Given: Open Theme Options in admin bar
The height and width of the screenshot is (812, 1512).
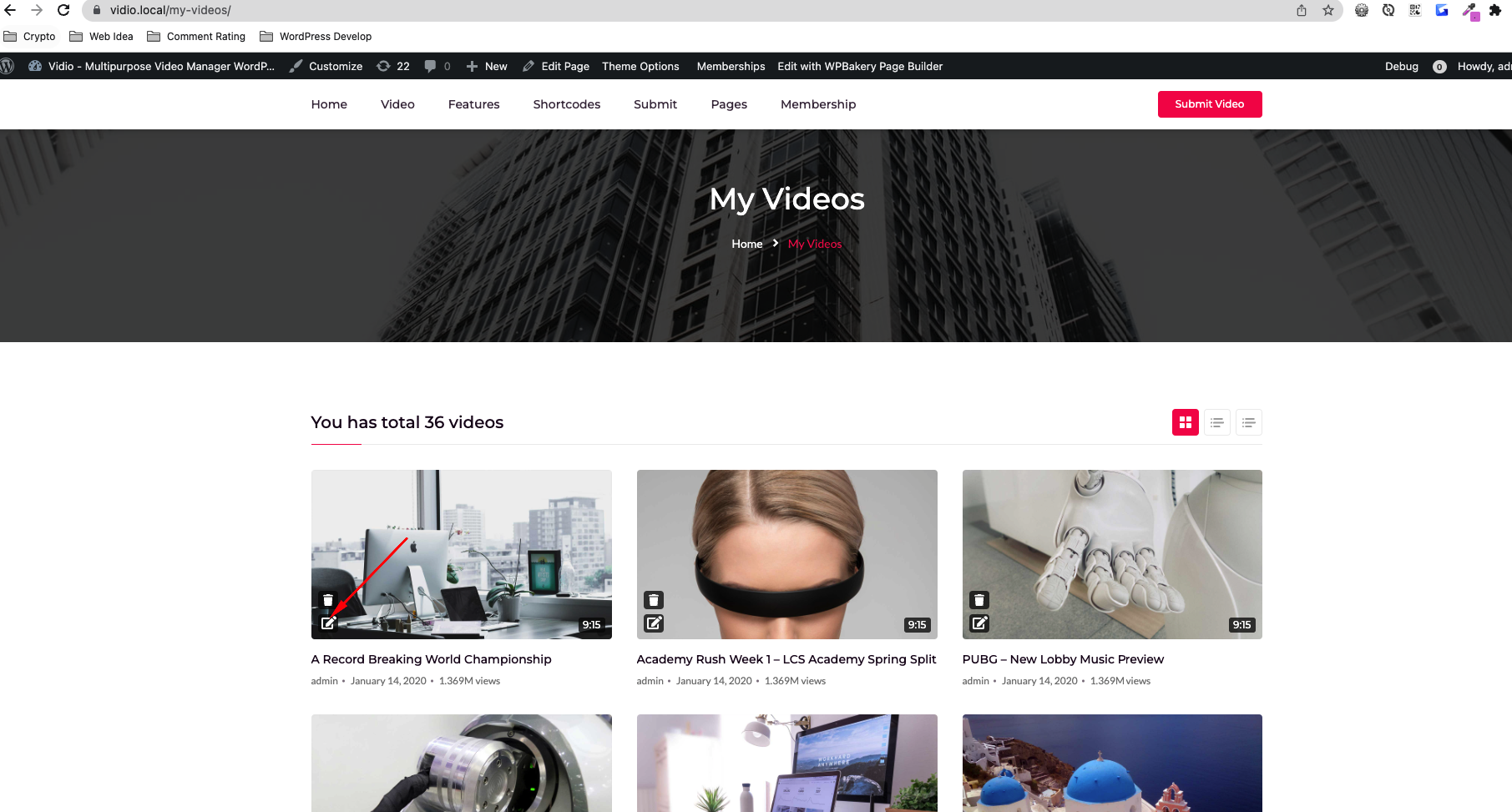Looking at the screenshot, I should (x=640, y=66).
